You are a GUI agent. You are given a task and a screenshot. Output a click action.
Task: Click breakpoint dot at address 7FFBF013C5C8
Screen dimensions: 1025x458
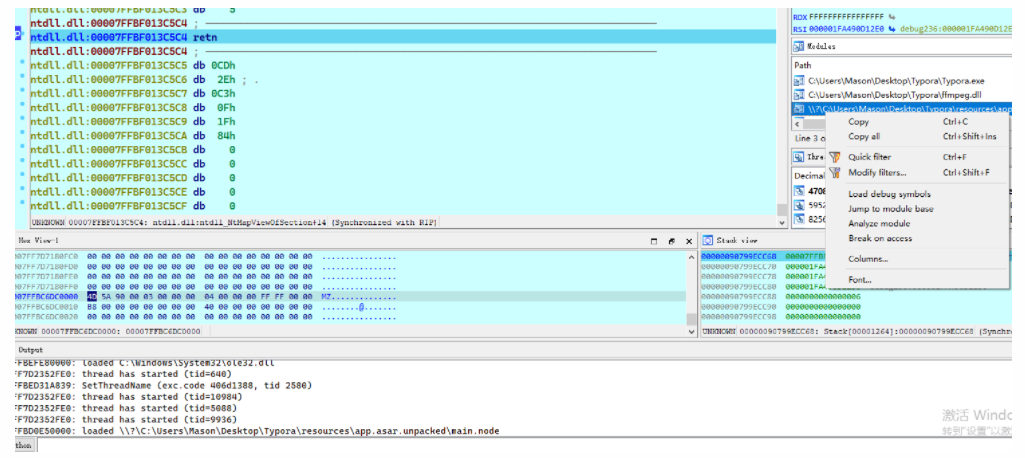pos(23,106)
